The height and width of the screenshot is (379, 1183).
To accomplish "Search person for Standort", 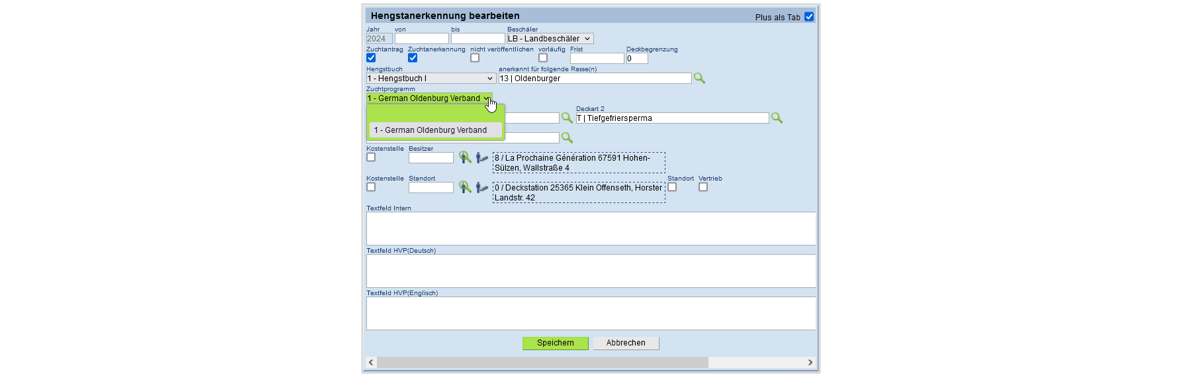I will point(465,186).
